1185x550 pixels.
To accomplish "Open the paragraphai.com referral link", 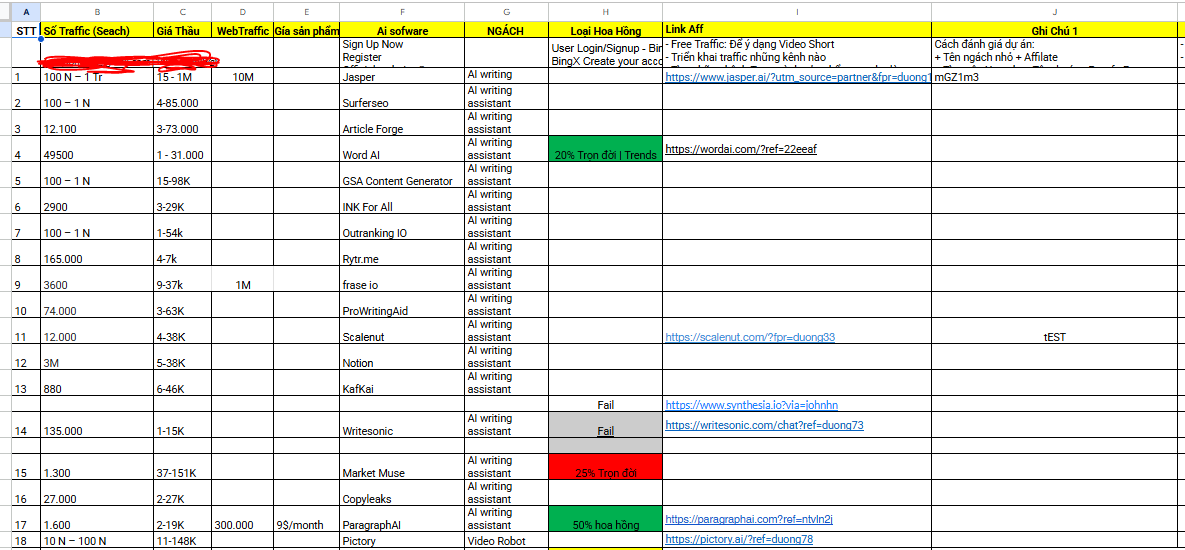I will click(749, 519).
